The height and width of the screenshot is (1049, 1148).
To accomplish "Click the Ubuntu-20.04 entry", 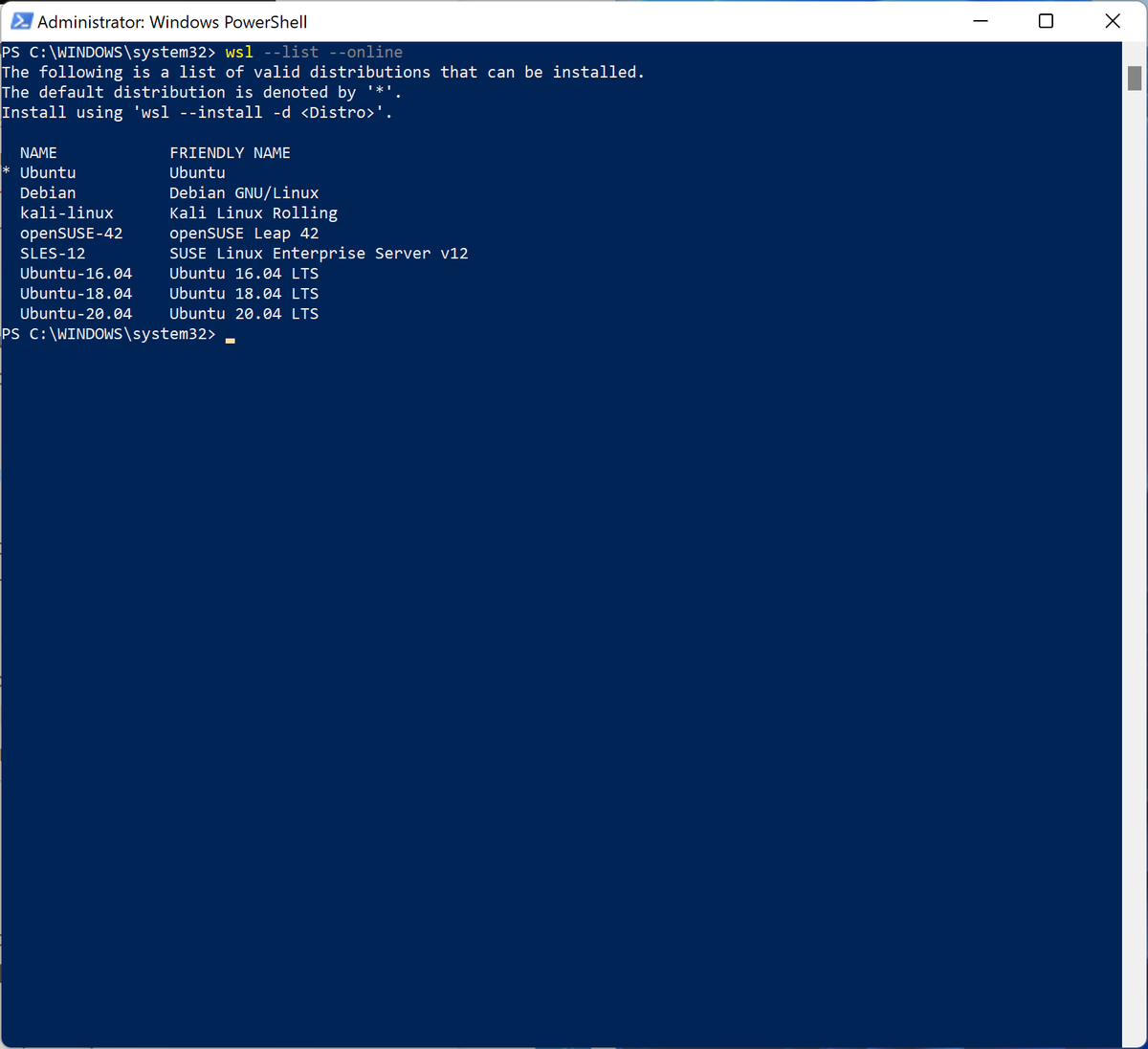I will (76, 313).
